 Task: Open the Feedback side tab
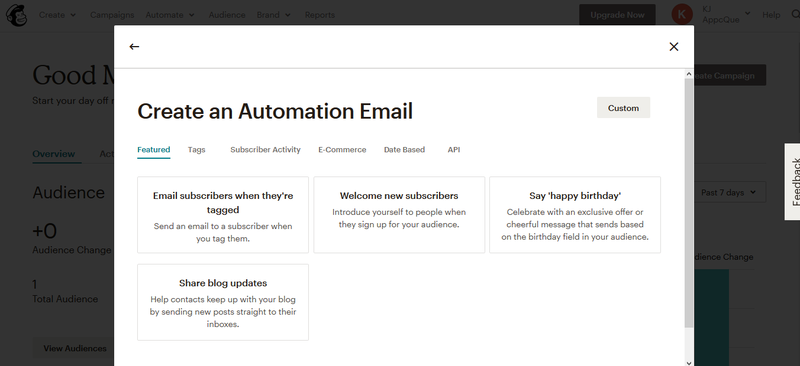(x=793, y=182)
